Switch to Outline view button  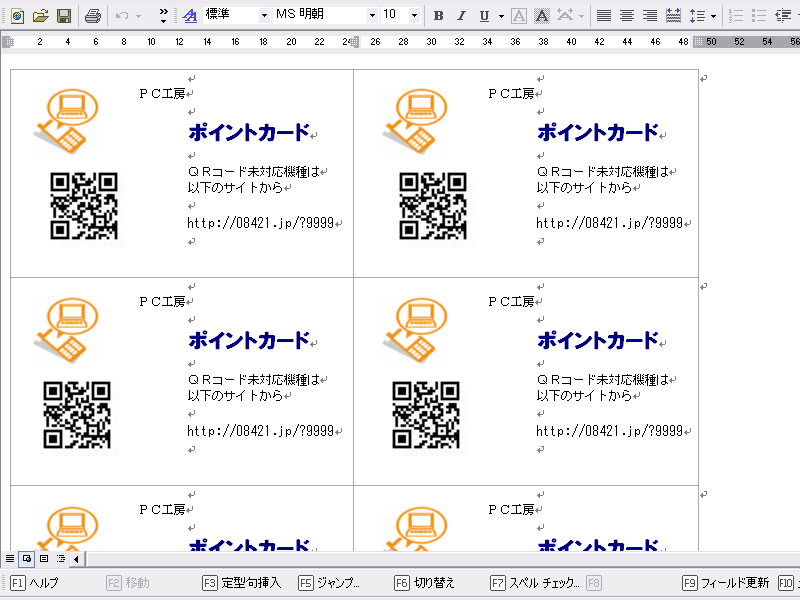click(x=61, y=559)
